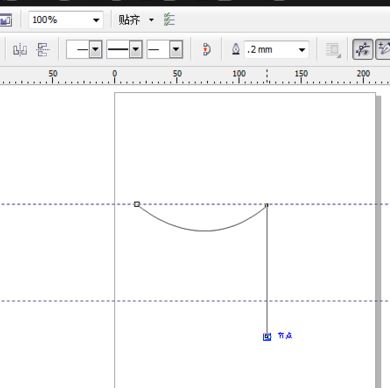390x388 pixels.
Task: Click the greyed-out wrap text icon
Action: [333, 50]
